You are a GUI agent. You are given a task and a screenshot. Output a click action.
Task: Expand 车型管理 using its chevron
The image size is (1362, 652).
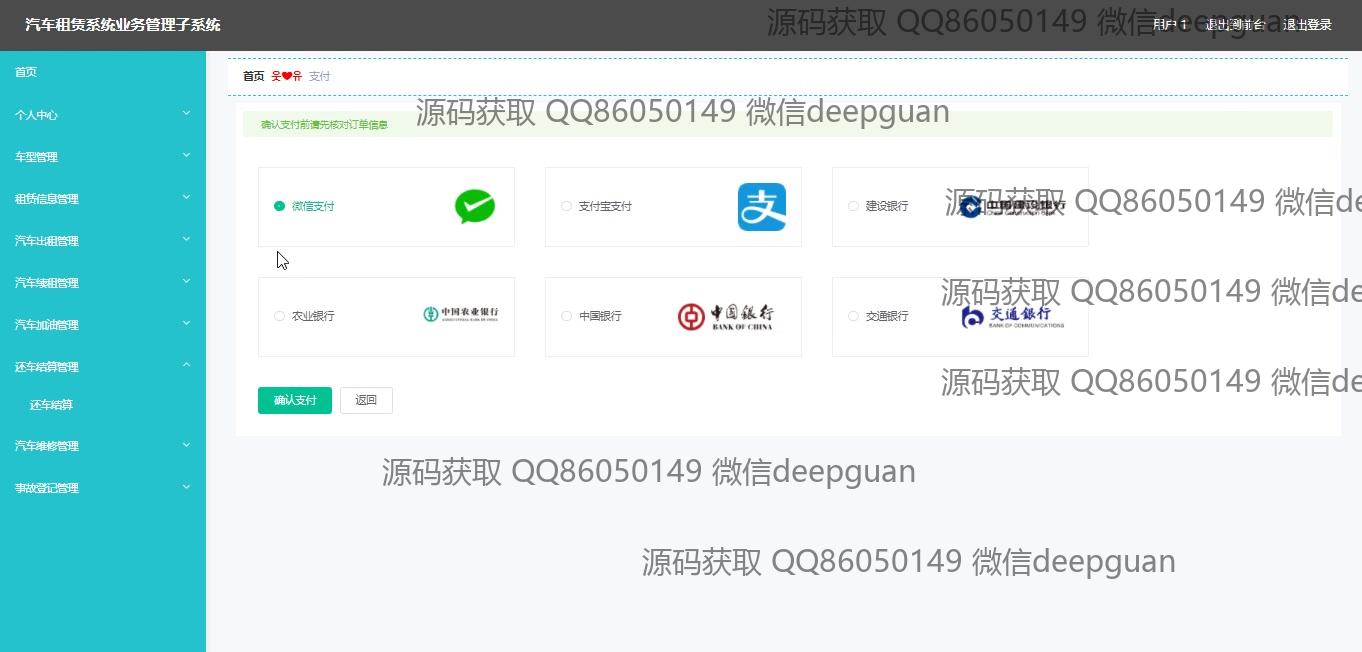(186, 156)
